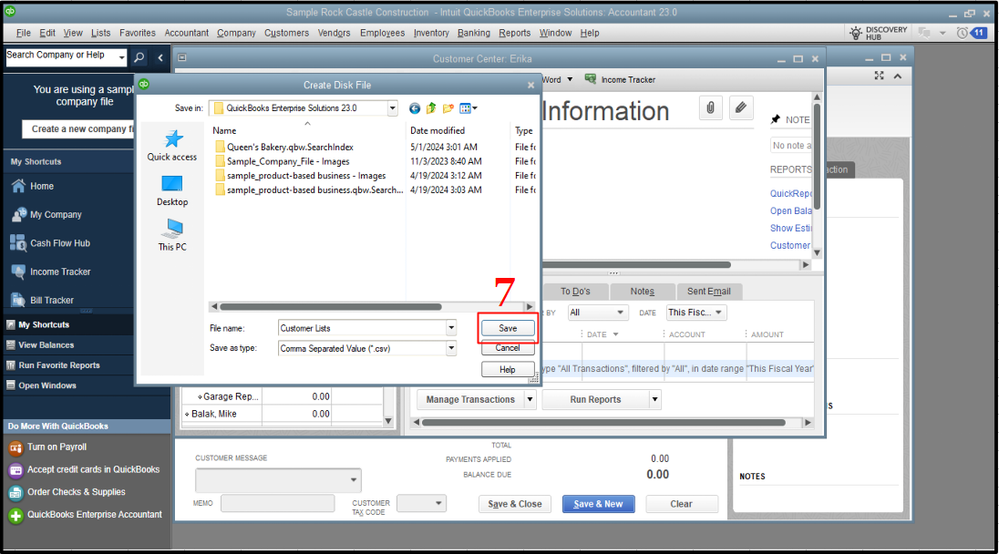Click the paperclip attach file icon
999x554 pixels.
click(x=710, y=108)
